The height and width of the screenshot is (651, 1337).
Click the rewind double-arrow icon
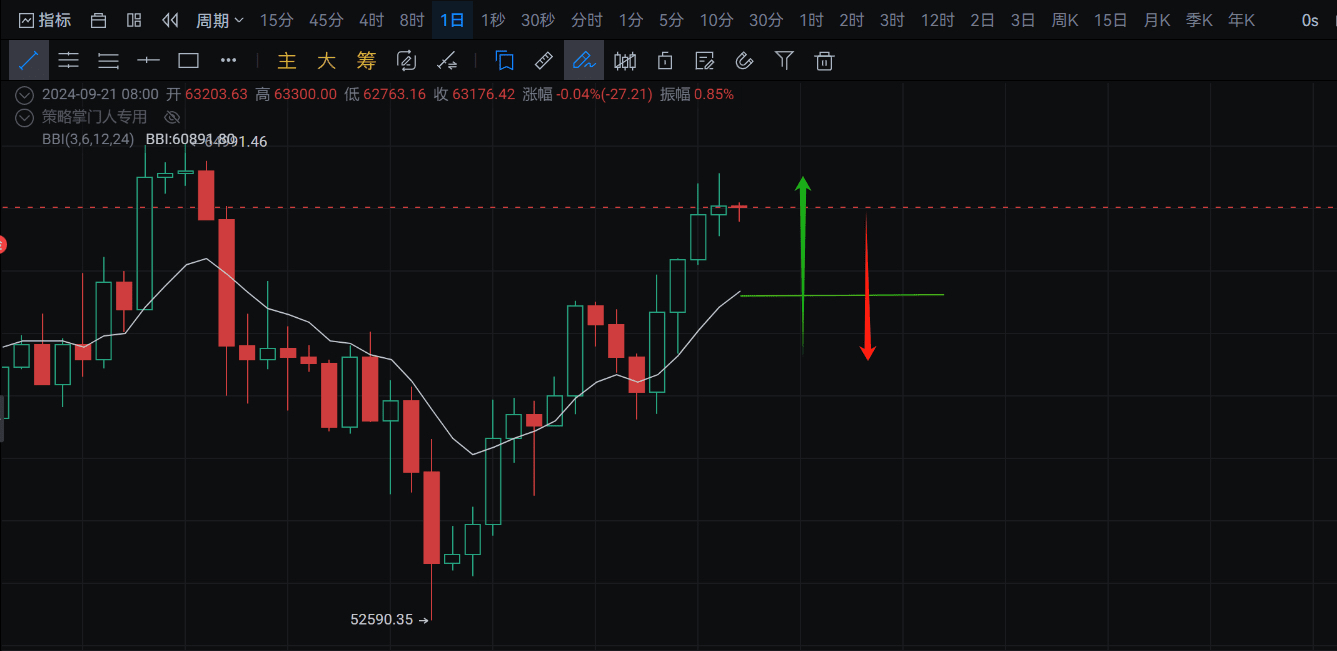click(170, 20)
